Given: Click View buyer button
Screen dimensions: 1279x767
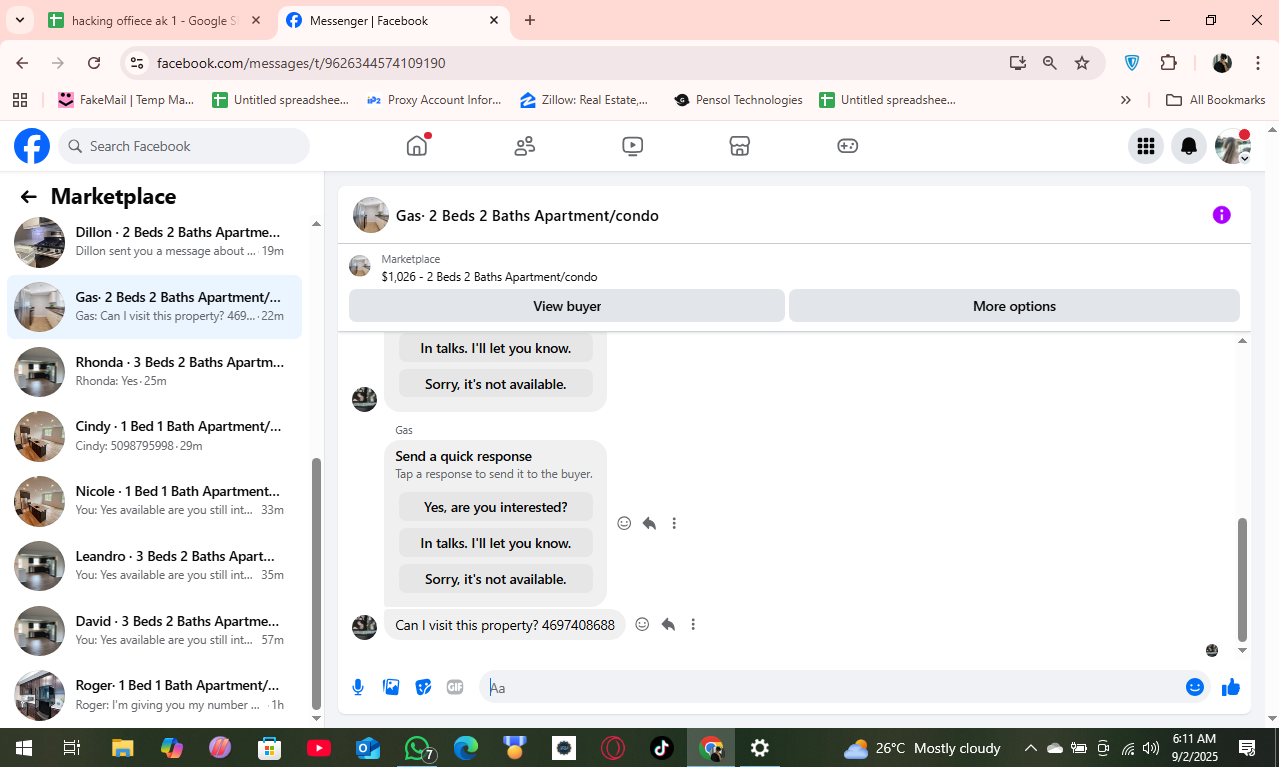Looking at the screenshot, I should coord(567,306).
